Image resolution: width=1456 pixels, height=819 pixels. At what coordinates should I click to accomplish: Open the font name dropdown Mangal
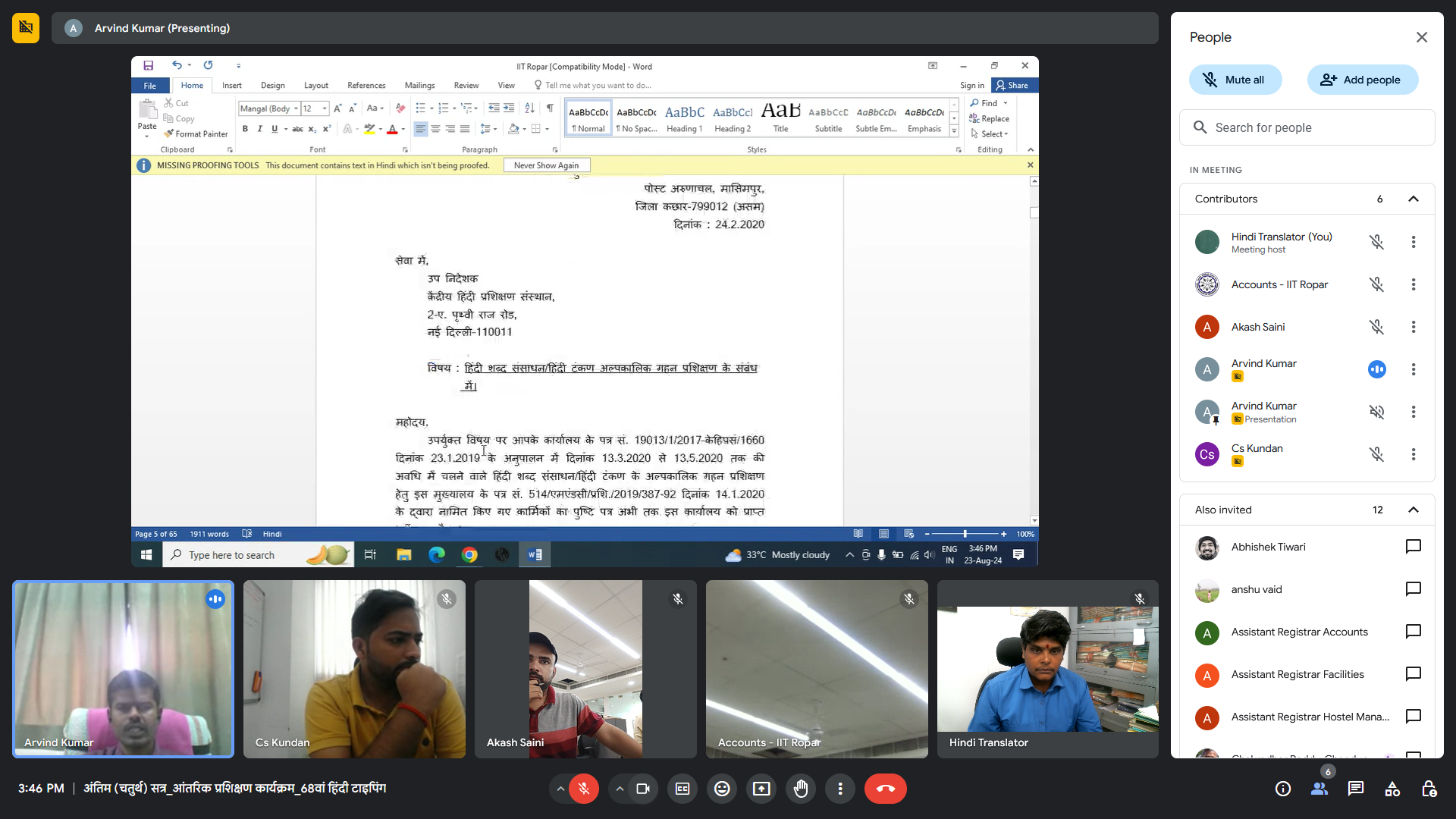pyautogui.click(x=296, y=108)
